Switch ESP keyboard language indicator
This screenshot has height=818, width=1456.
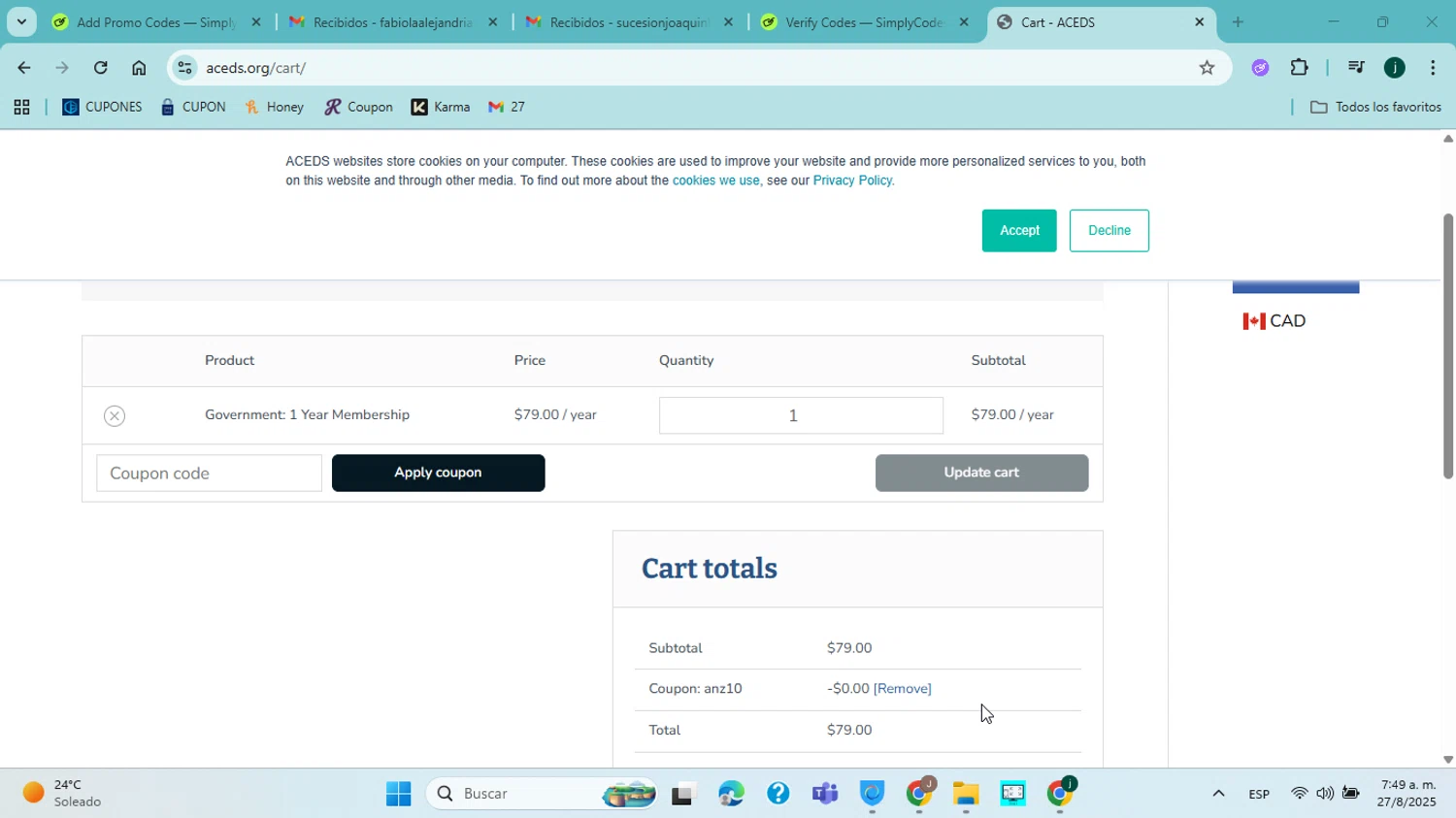pos(1259,794)
